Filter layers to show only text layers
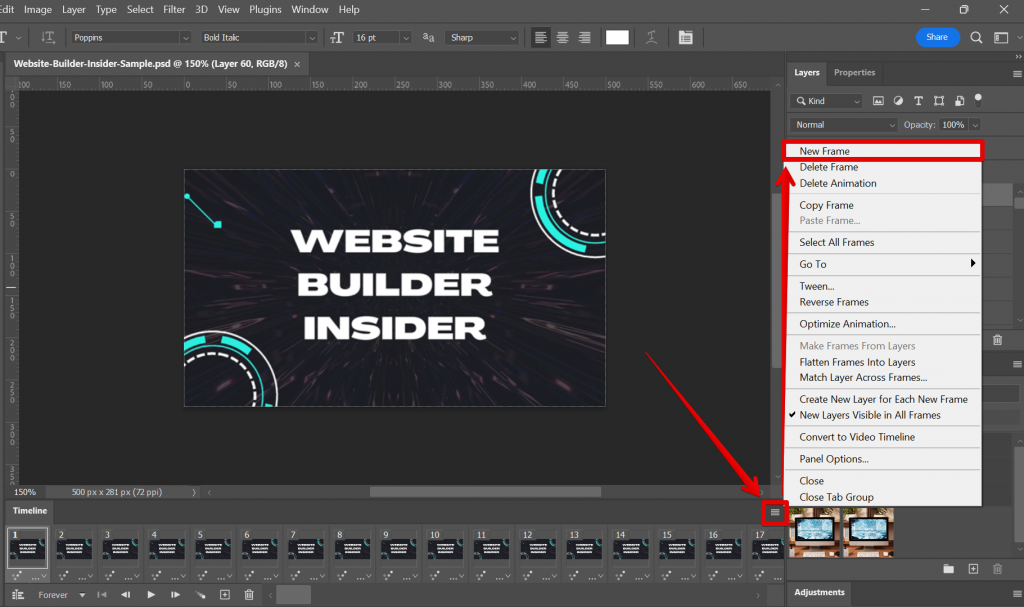Screen dimensions: 1024x607 click(x=918, y=101)
